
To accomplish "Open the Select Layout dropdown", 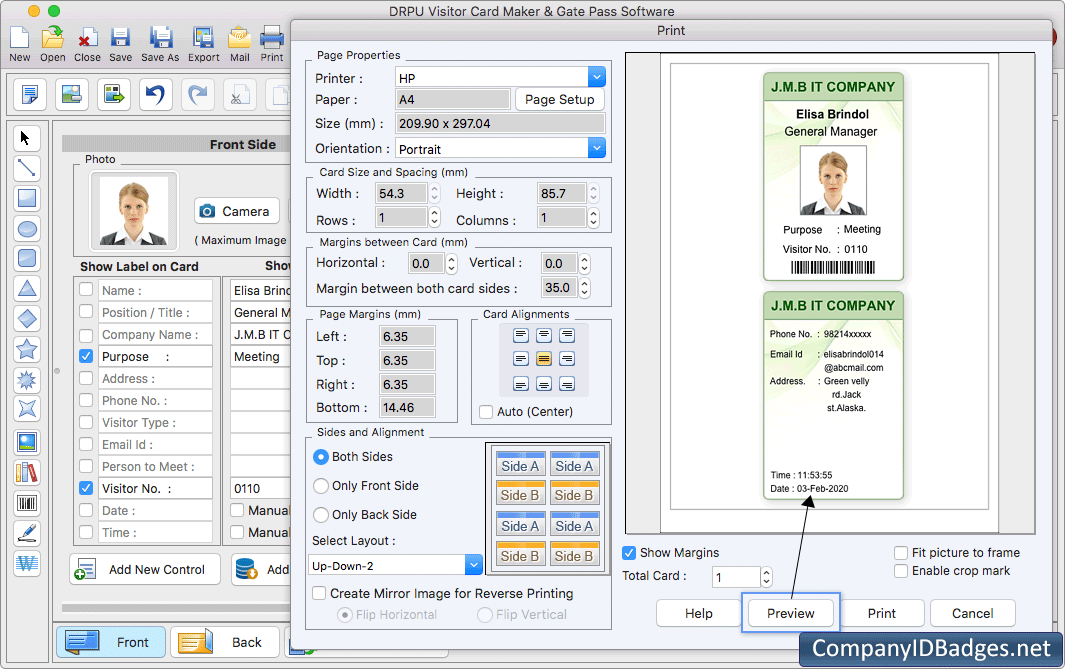I will (473, 565).
